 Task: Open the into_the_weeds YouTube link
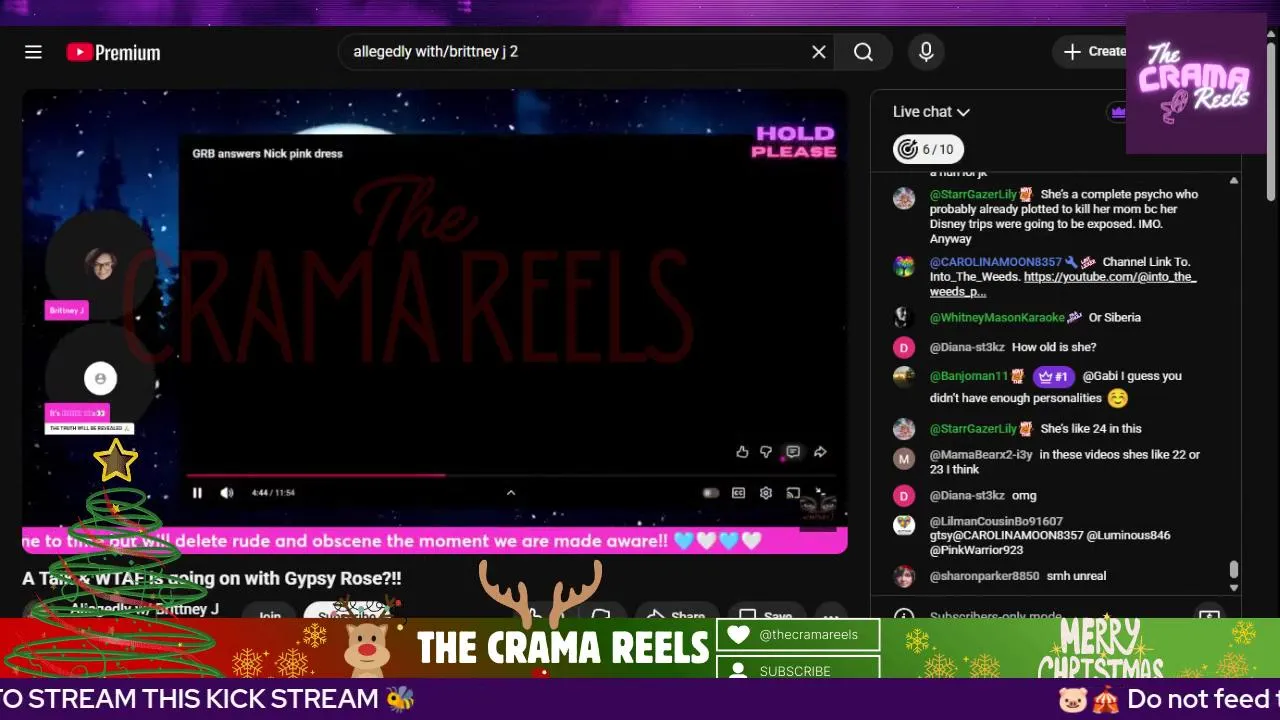pos(1063,284)
